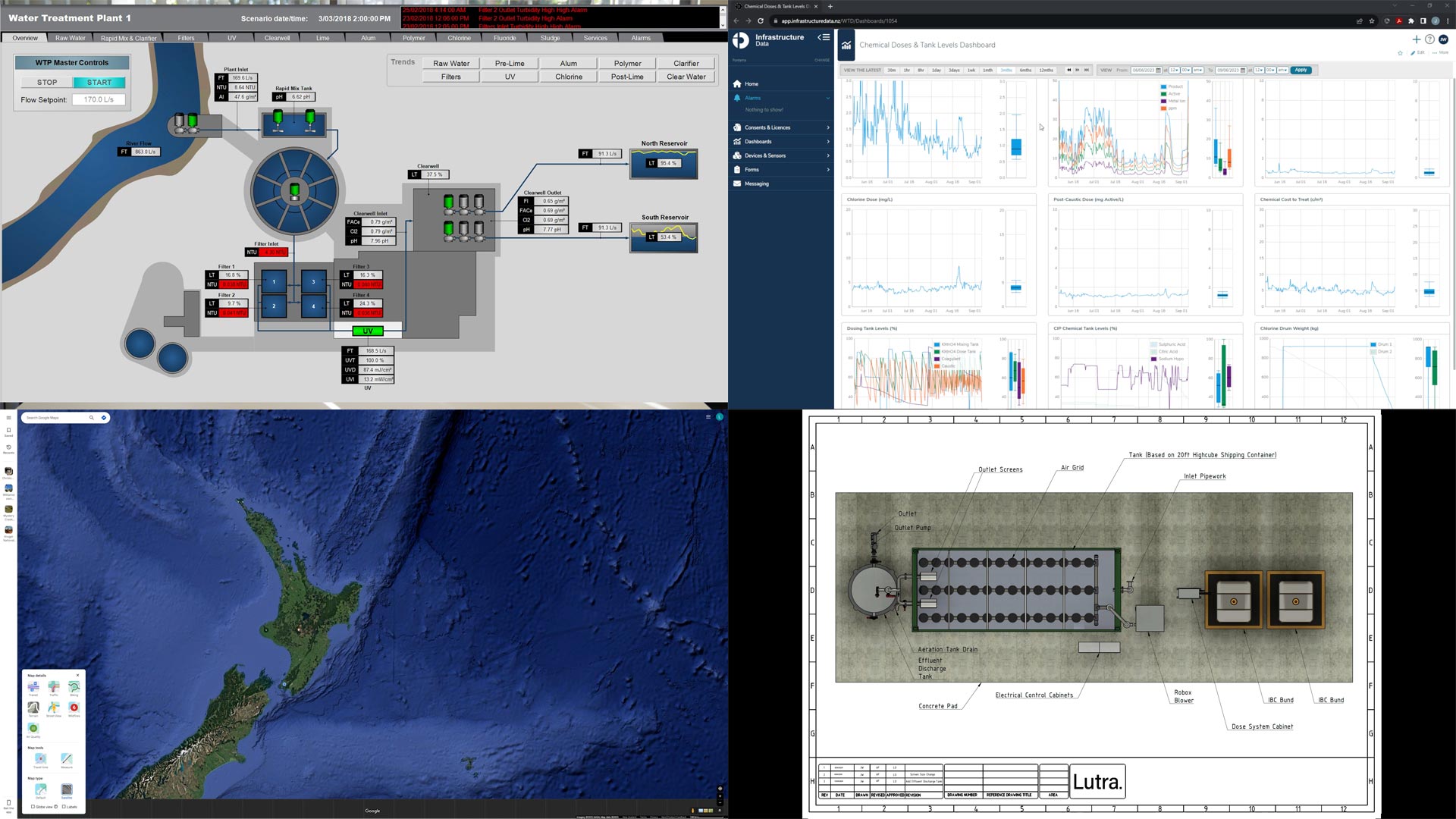Click the Apply date range button

(x=1301, y=70)
